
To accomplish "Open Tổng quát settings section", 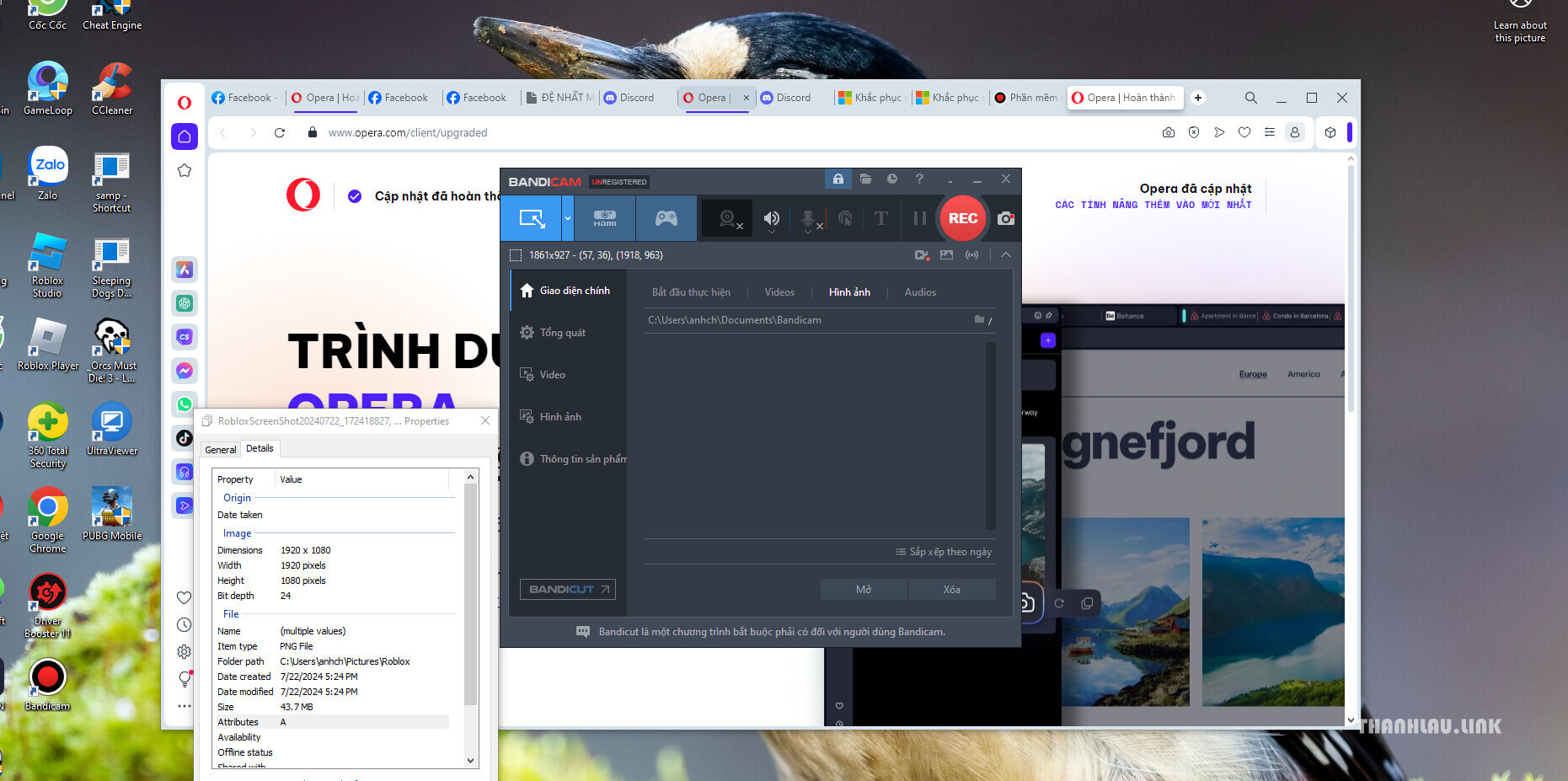I will 569,333.
